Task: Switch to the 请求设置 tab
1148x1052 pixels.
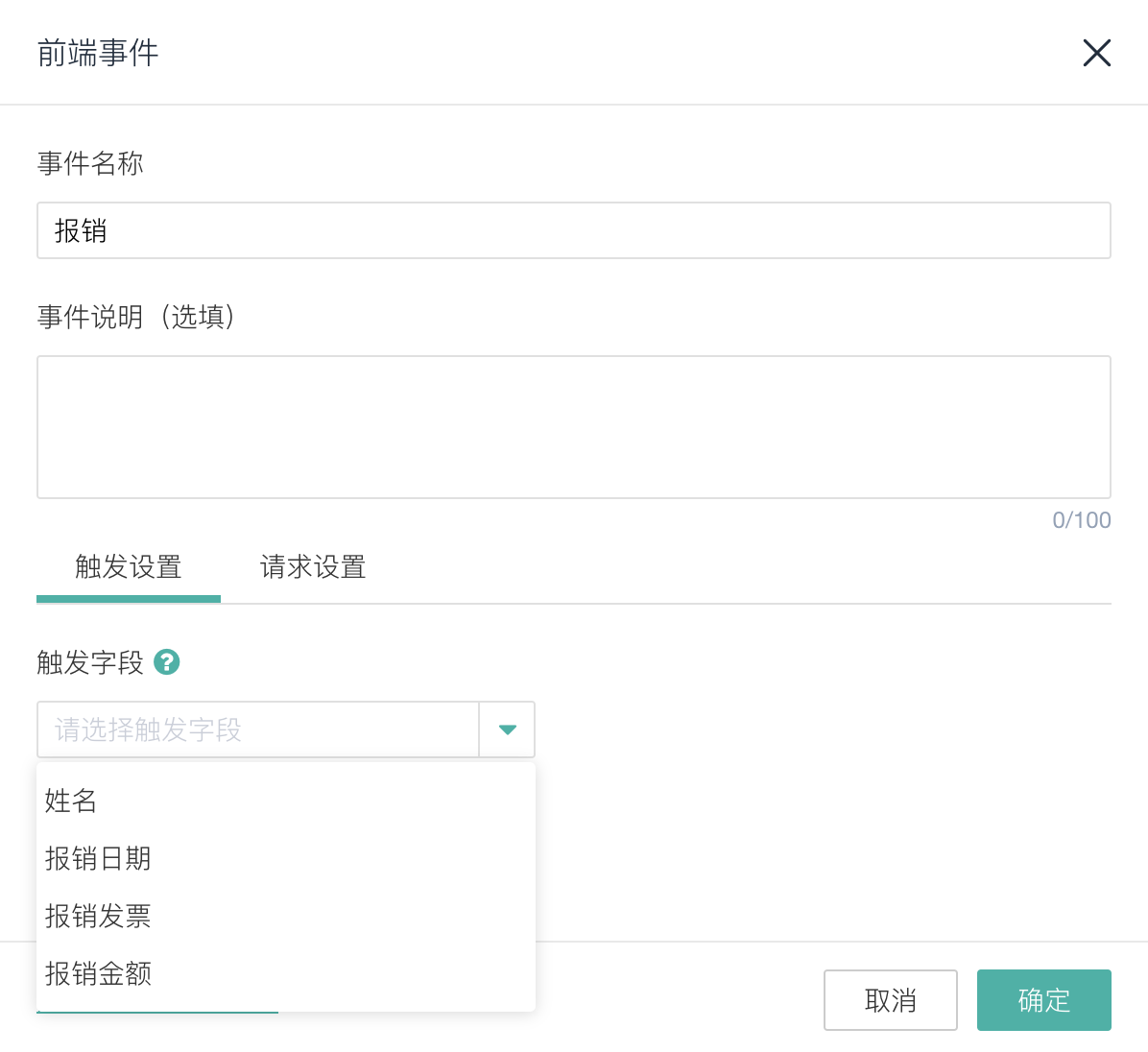Action: coord(313,567)
